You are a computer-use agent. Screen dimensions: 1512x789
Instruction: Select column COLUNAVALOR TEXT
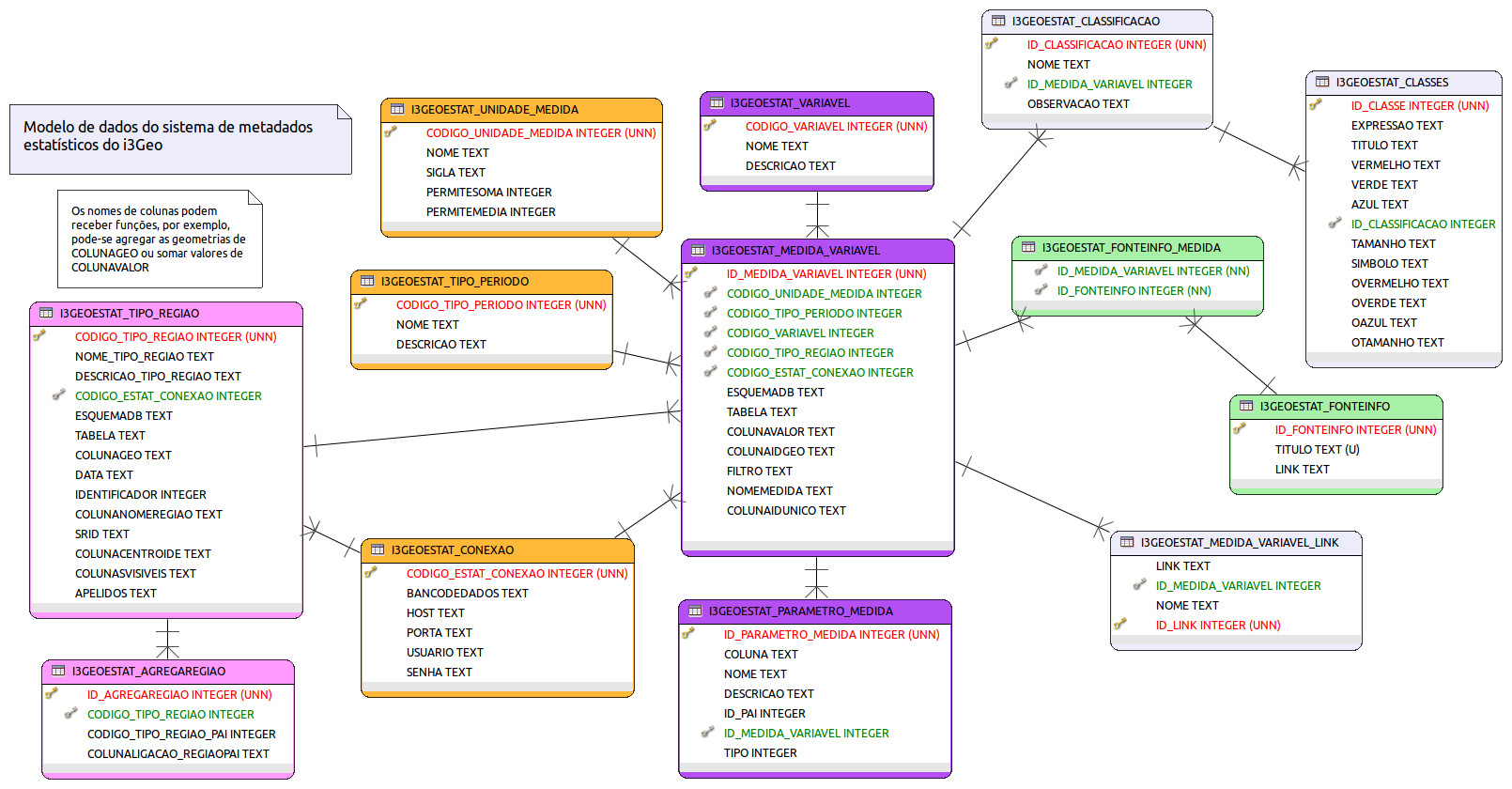(x=780, y=432)
